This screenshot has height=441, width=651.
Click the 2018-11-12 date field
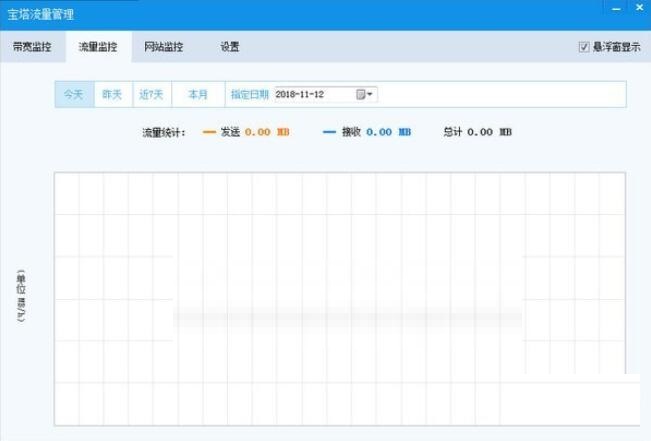(x=312, y=94)
